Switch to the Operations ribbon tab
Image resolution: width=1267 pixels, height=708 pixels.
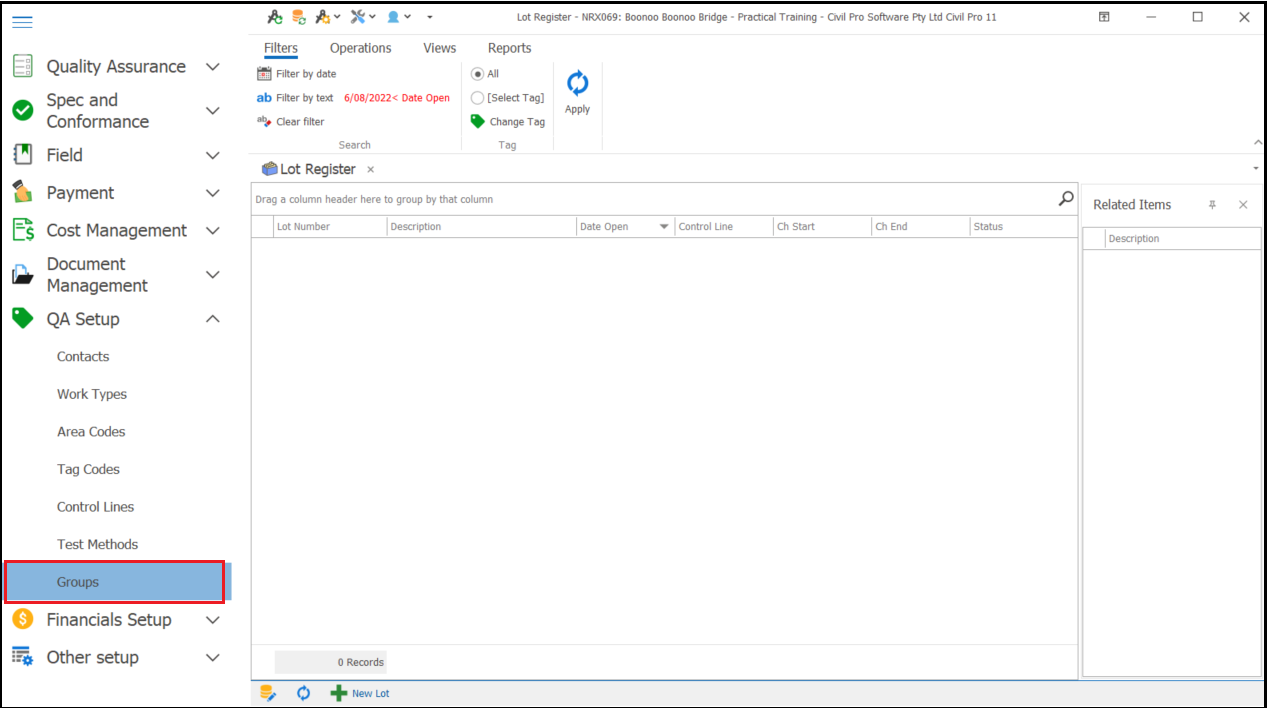pyautogui.click(x=360, y=48)
